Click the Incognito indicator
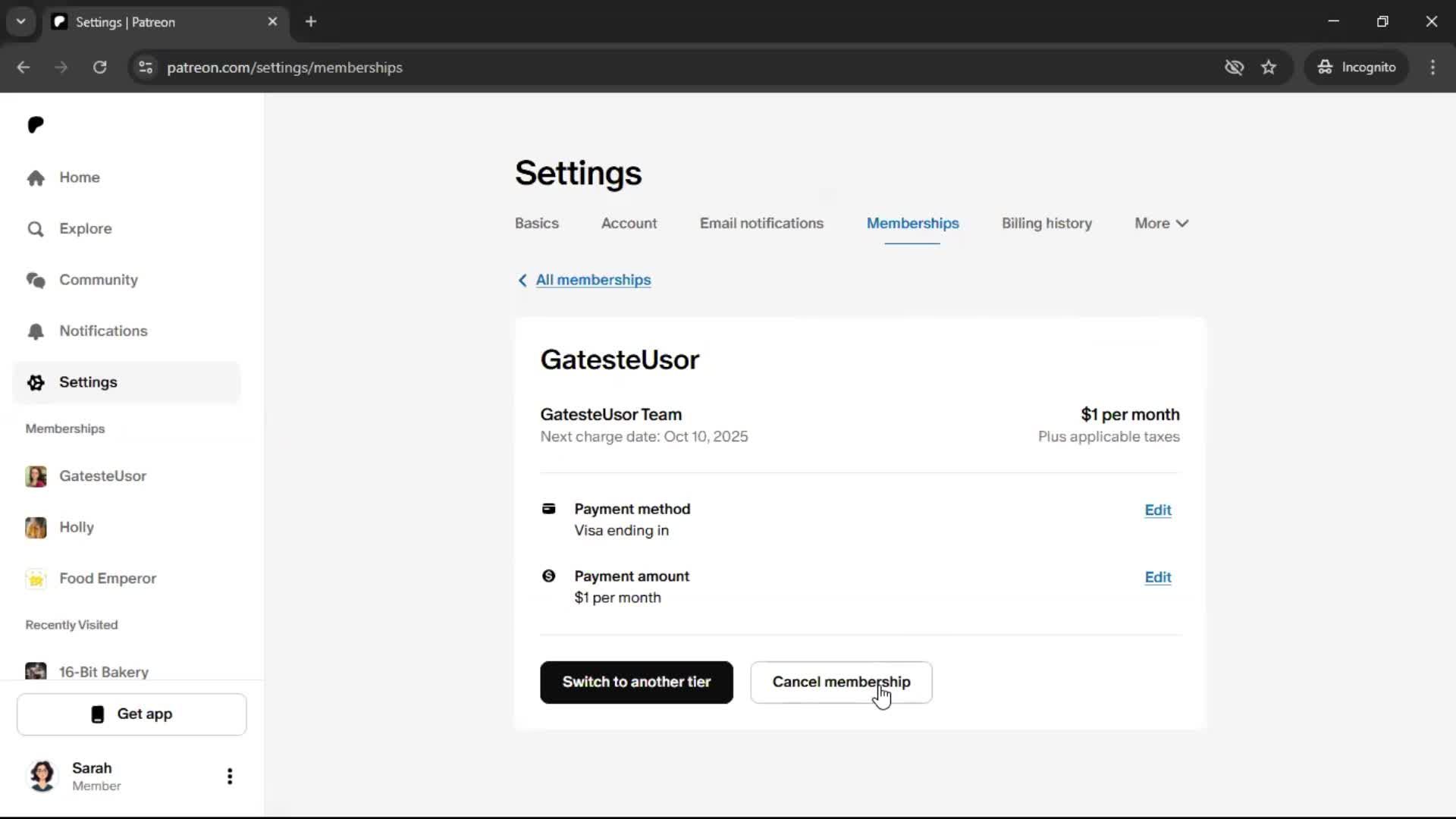Screen dimensions: 1456x819 [x=1357, y=67]
